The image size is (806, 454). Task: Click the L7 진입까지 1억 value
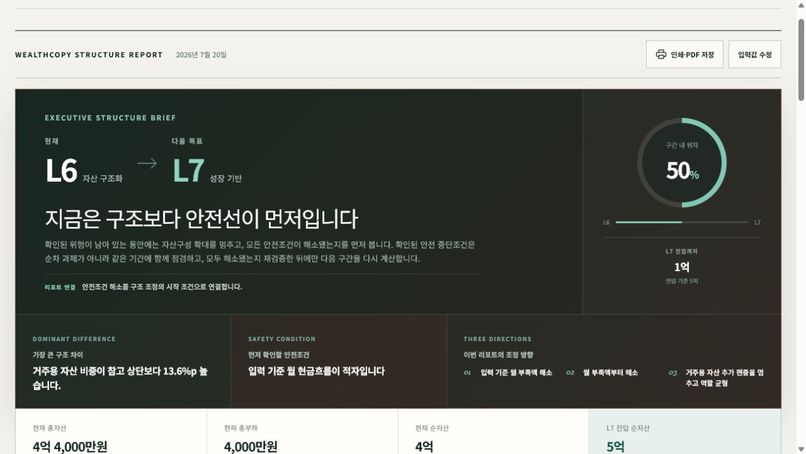pos(682,267)
